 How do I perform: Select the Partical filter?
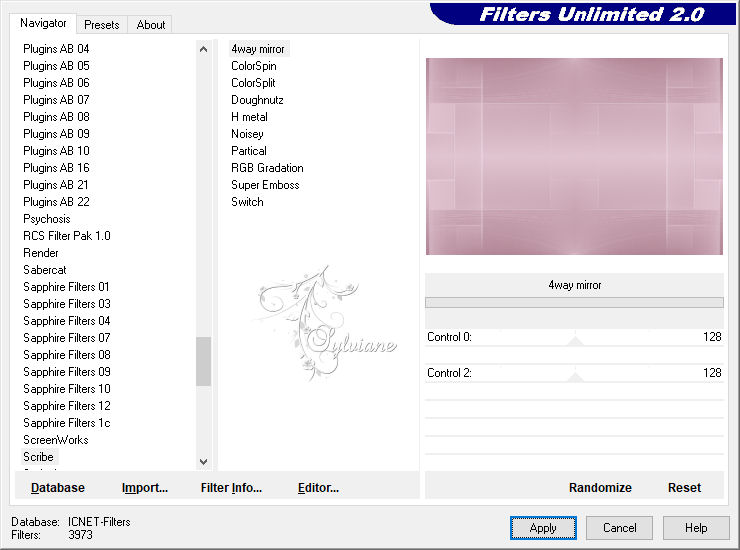[249, 151]
